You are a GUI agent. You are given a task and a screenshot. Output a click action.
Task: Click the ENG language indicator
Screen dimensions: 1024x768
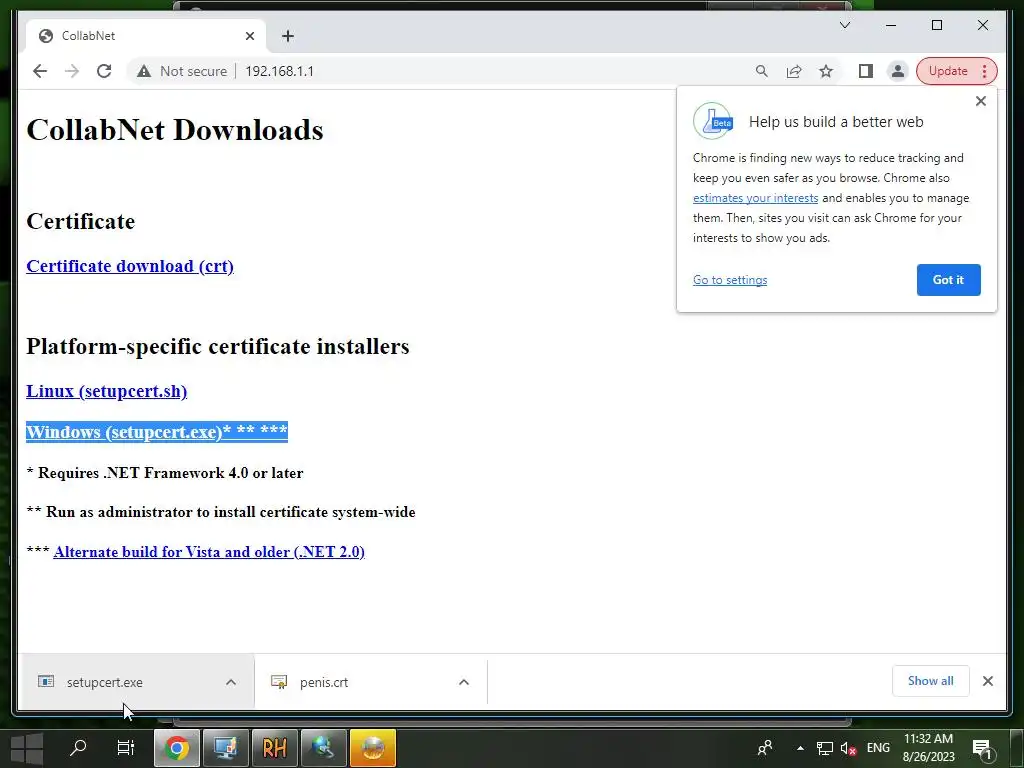click(x=878, y=748)
